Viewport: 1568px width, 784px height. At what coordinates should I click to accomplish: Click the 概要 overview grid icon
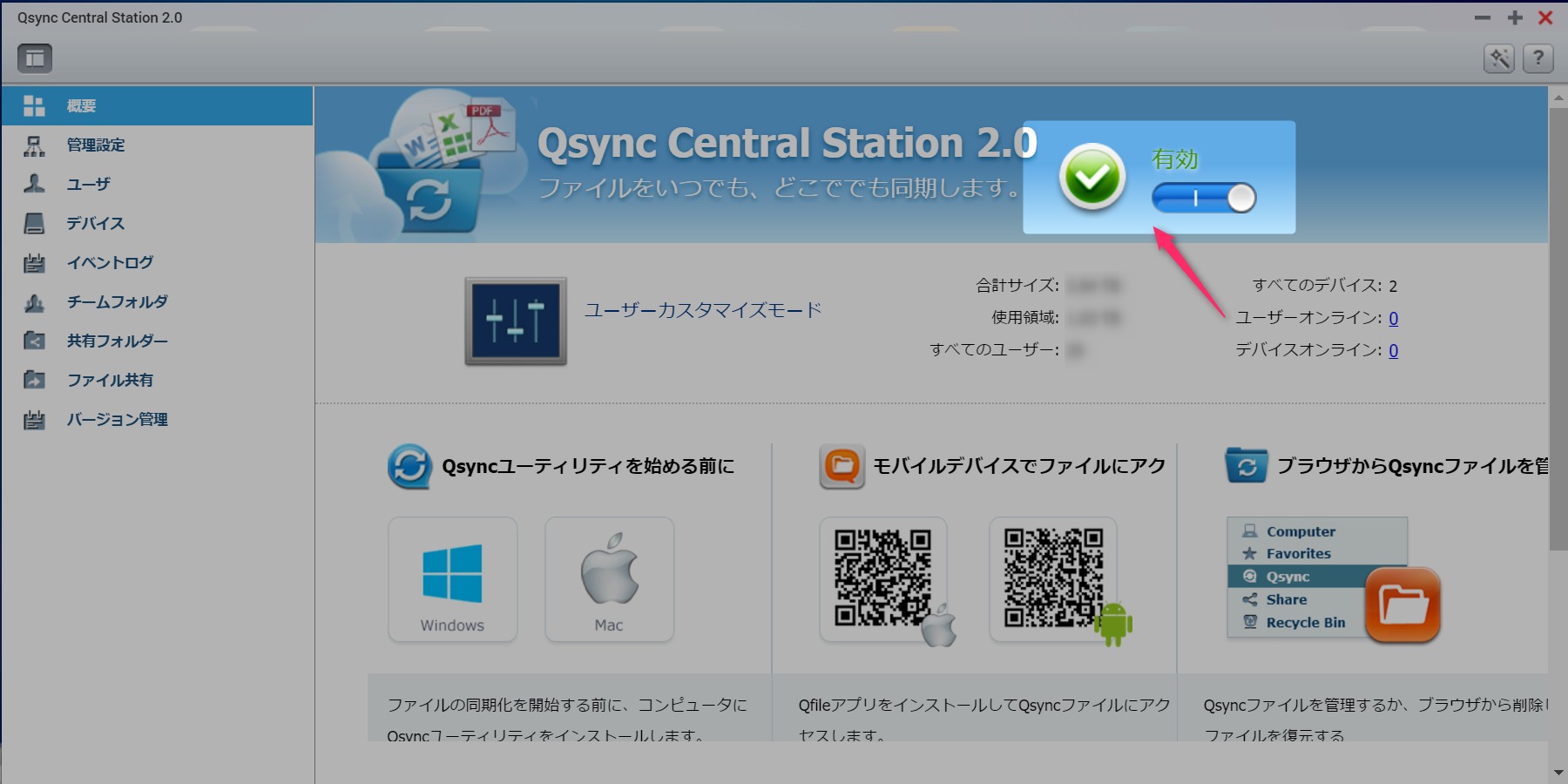click(34, 106)
